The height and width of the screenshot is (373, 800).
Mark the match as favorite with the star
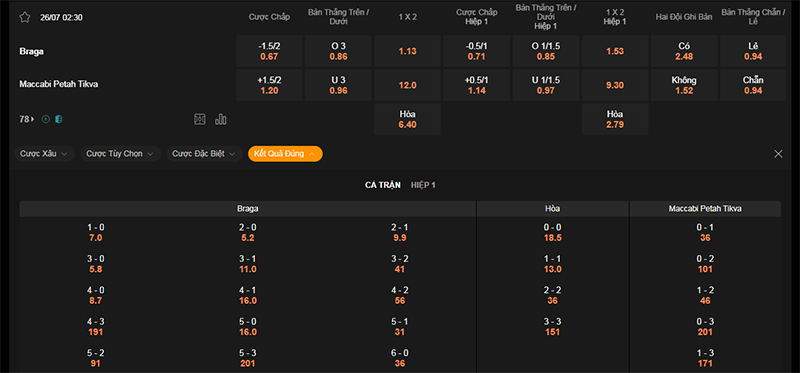[24, 17]
